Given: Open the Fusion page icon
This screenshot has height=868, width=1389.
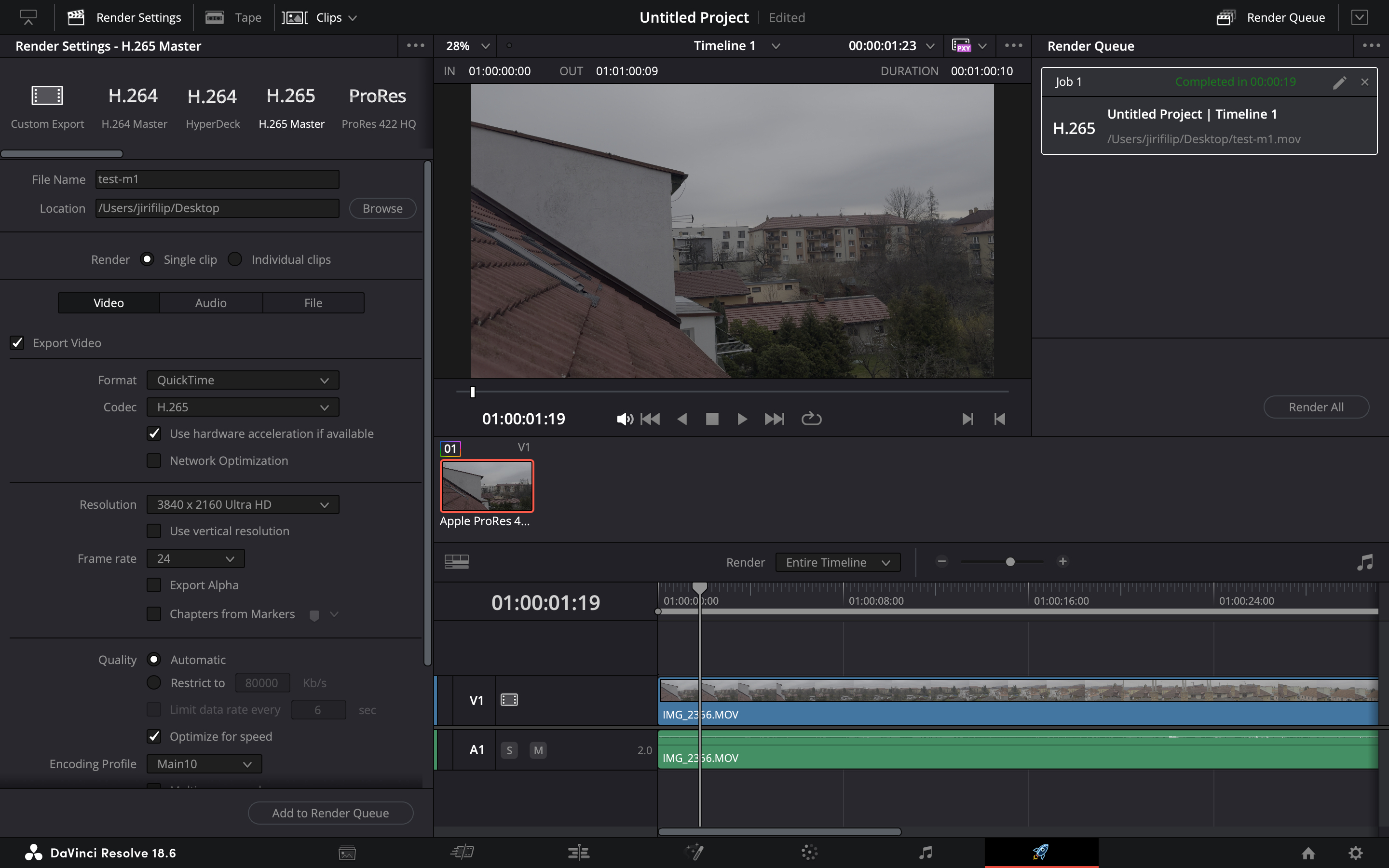Looking at the screenshot, I should [x=694, y=853].
